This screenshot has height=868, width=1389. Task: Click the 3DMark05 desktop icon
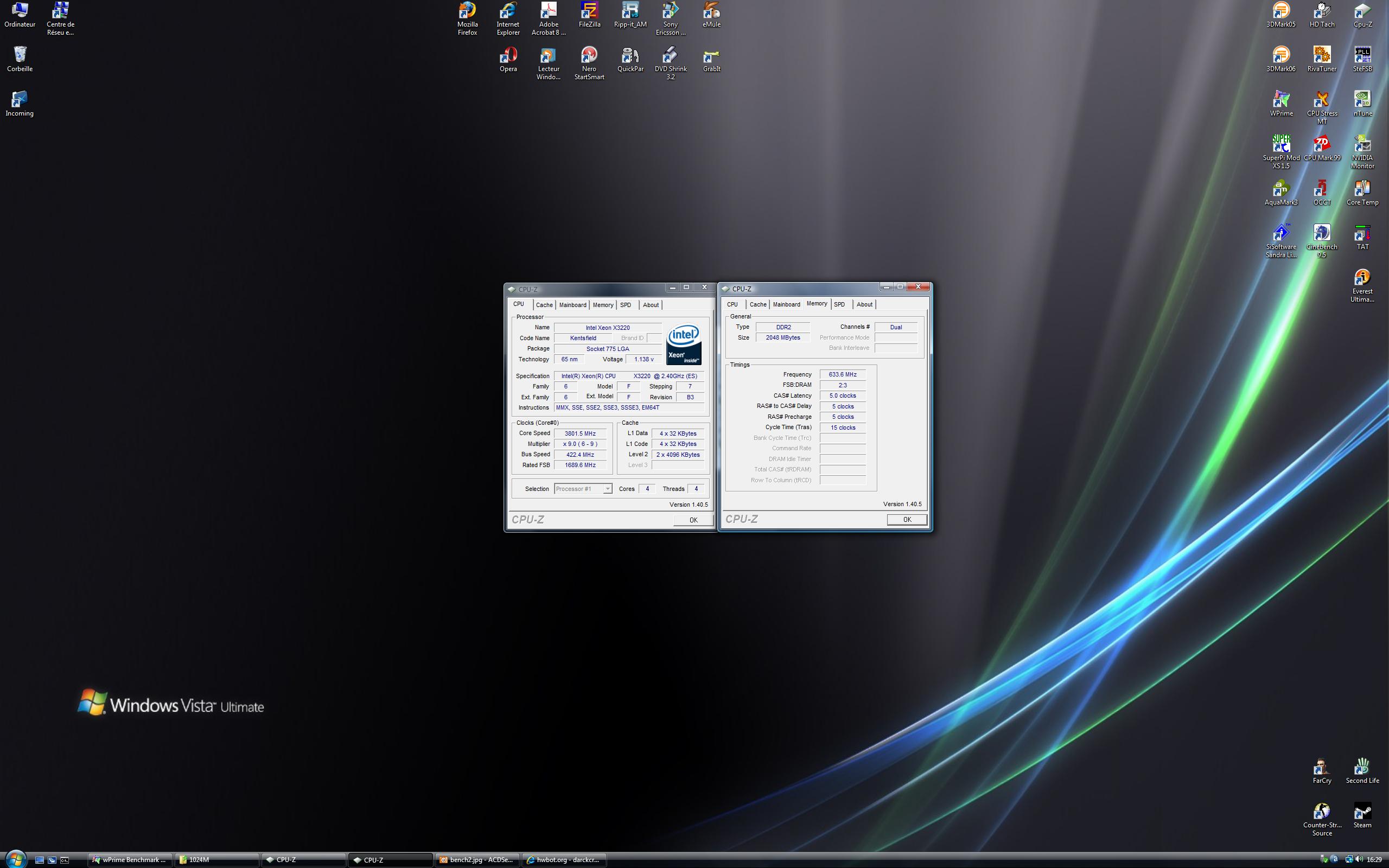point(1281,15)
